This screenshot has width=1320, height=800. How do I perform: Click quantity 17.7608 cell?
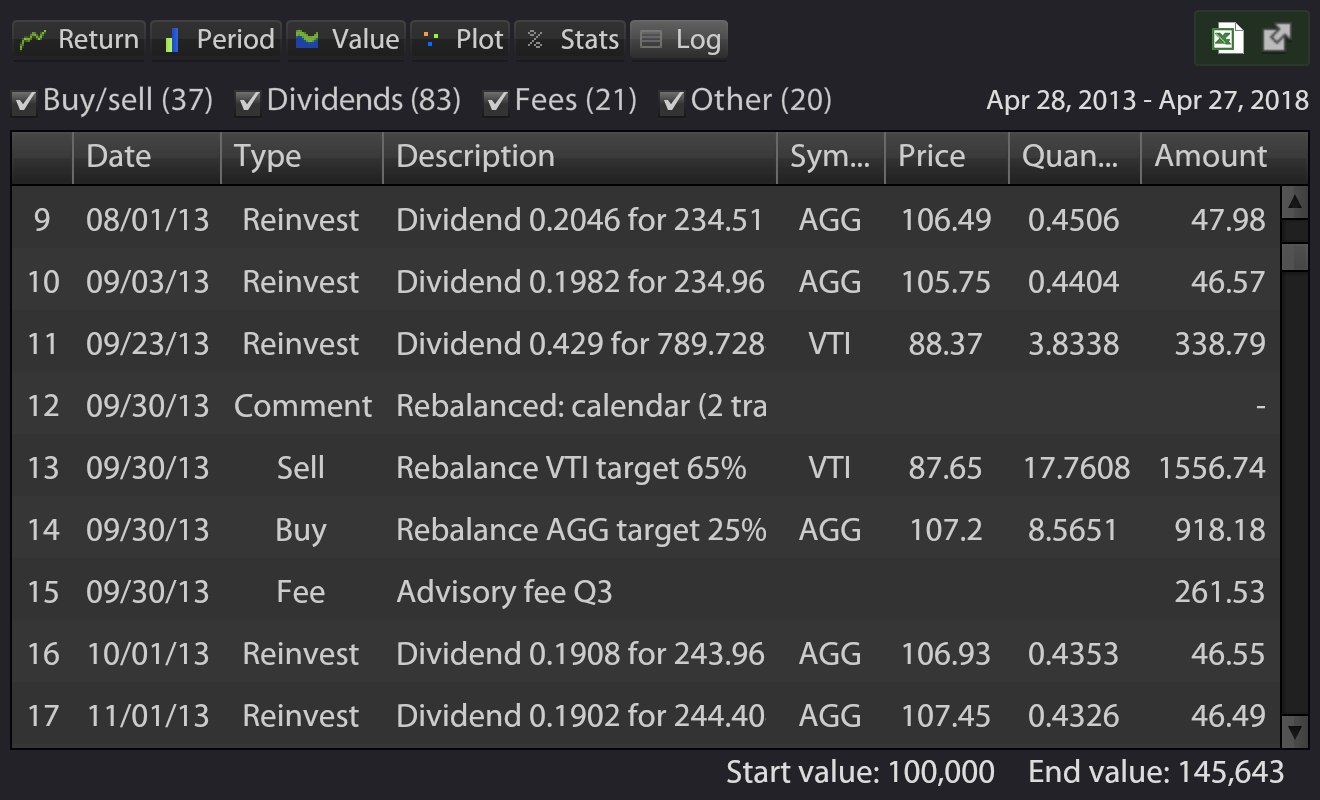(1076, 468)
